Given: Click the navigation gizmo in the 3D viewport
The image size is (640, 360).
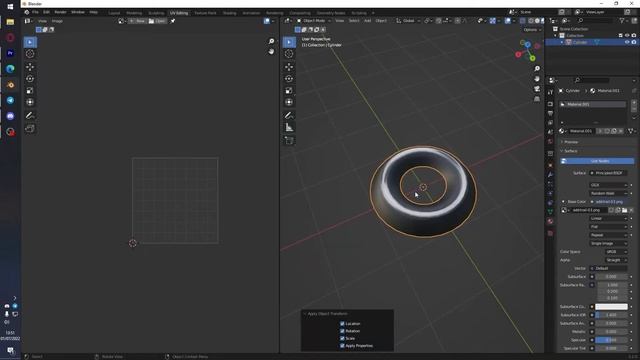Looking at the screenshot, I should click(x=527, y=51).
